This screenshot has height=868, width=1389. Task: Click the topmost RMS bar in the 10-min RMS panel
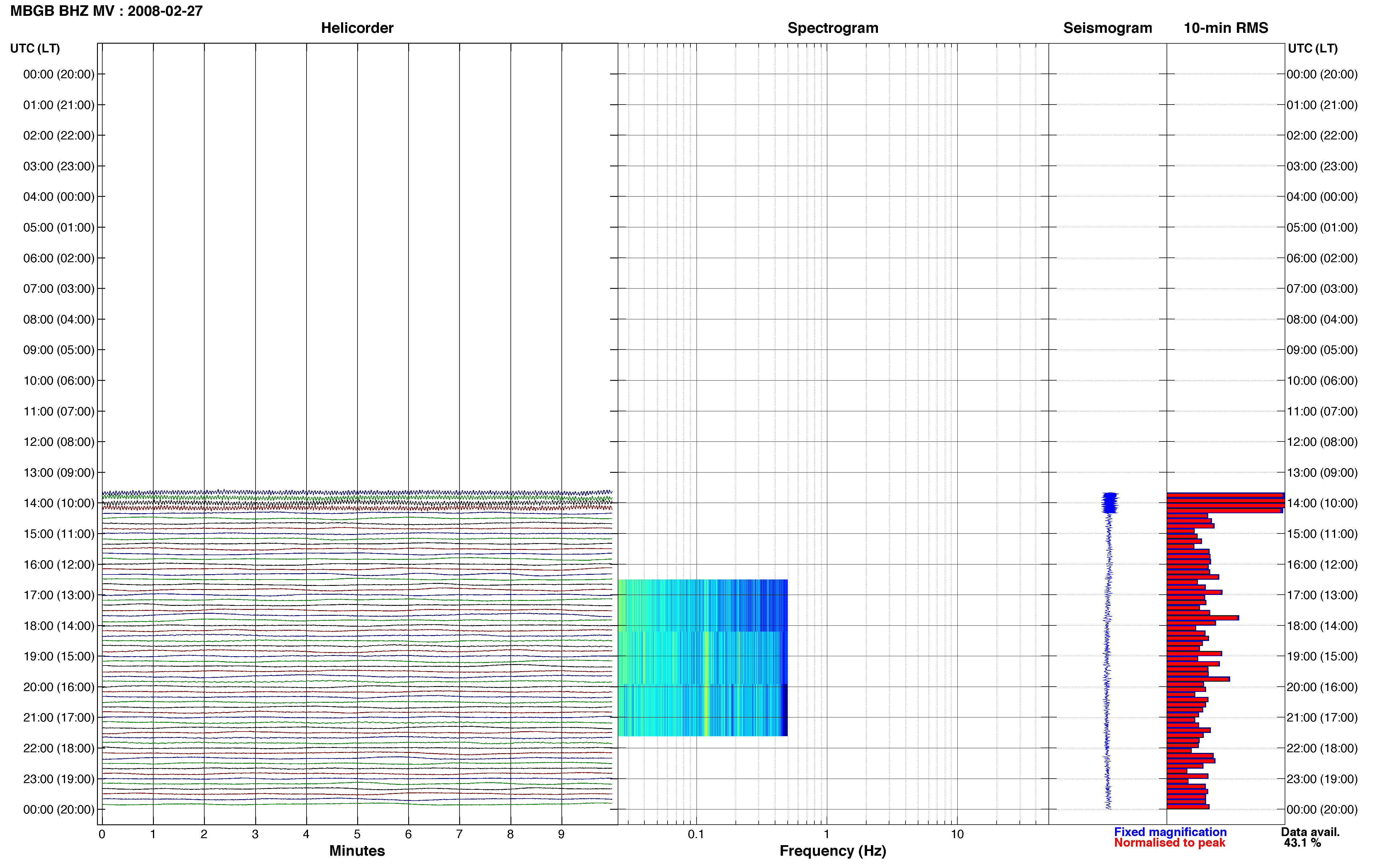(x=1225, y=495)
